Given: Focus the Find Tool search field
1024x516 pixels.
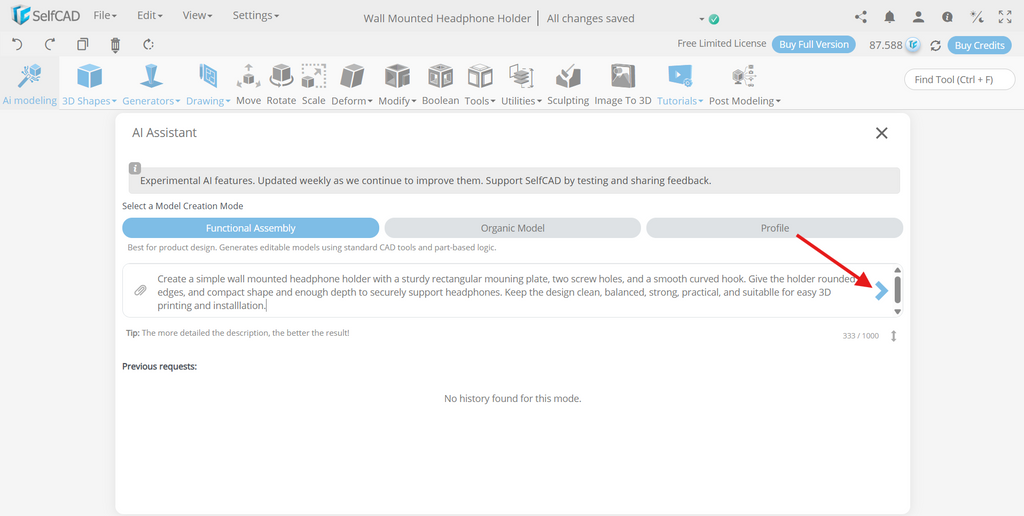Looking at the screenshot, I should [959, 80].
